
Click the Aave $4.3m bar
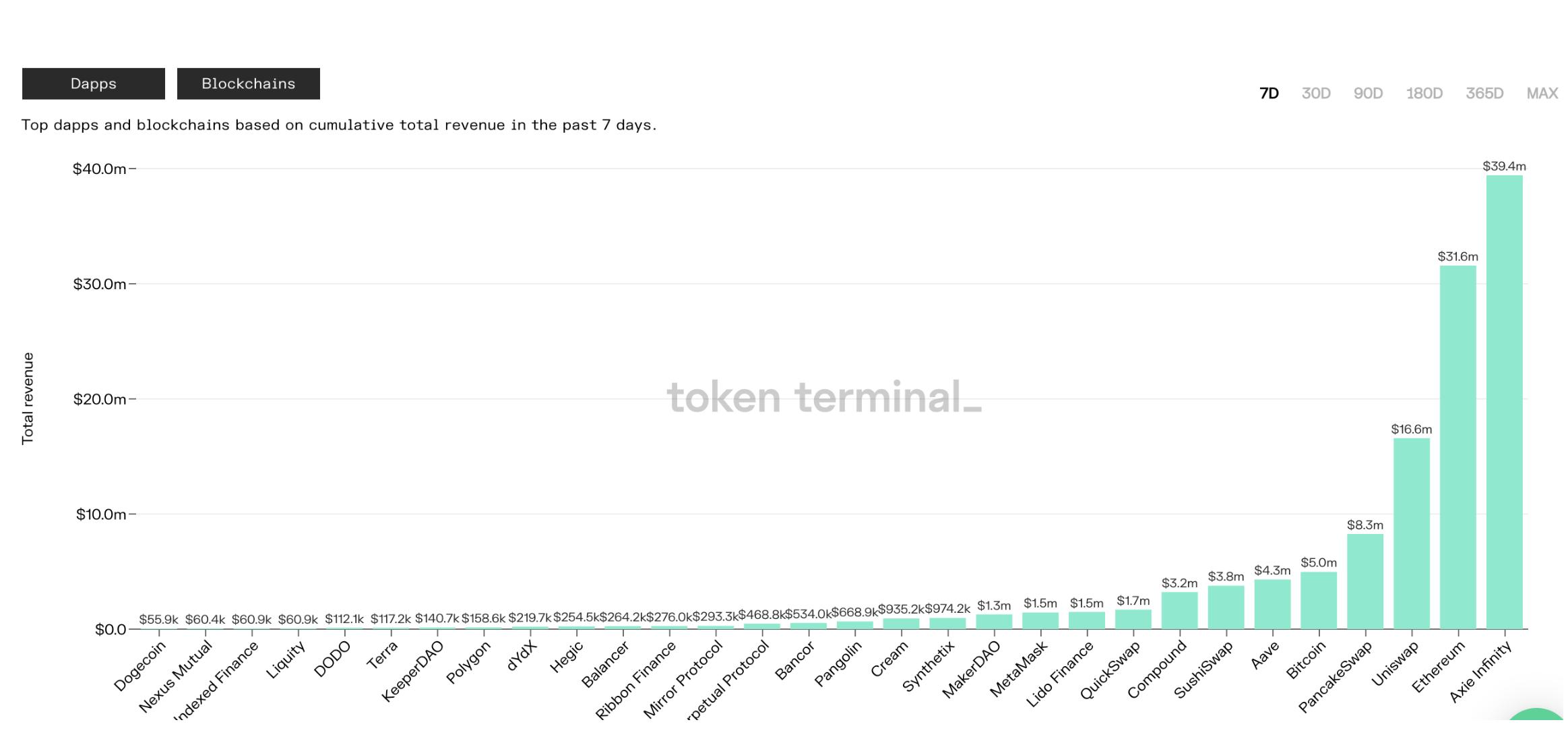[1272, 605]
